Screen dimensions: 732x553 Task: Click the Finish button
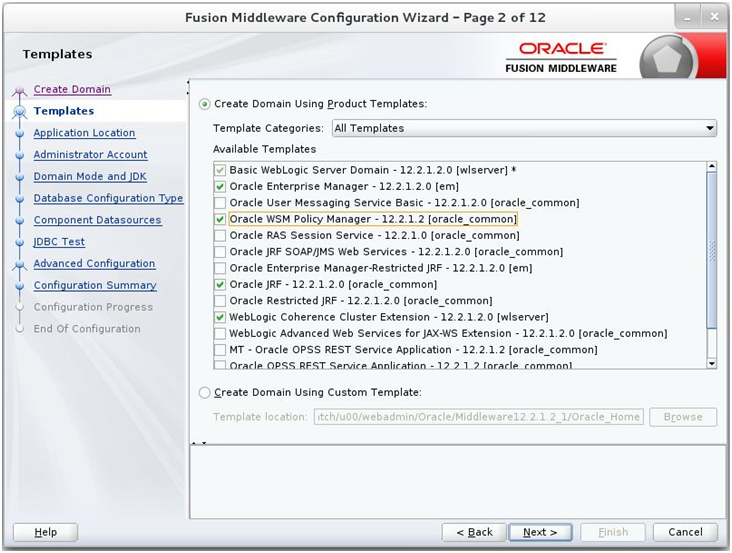click(613, 532)
